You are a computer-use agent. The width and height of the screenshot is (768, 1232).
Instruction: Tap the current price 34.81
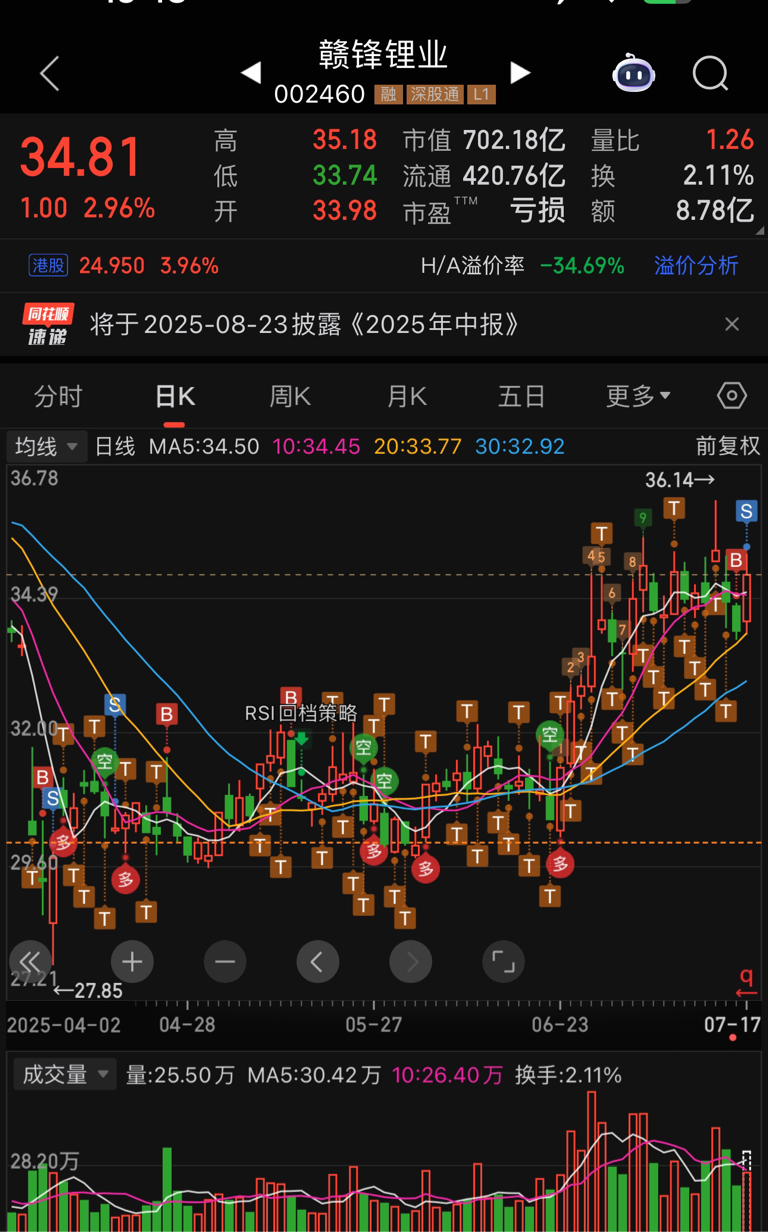click(82, 157)
